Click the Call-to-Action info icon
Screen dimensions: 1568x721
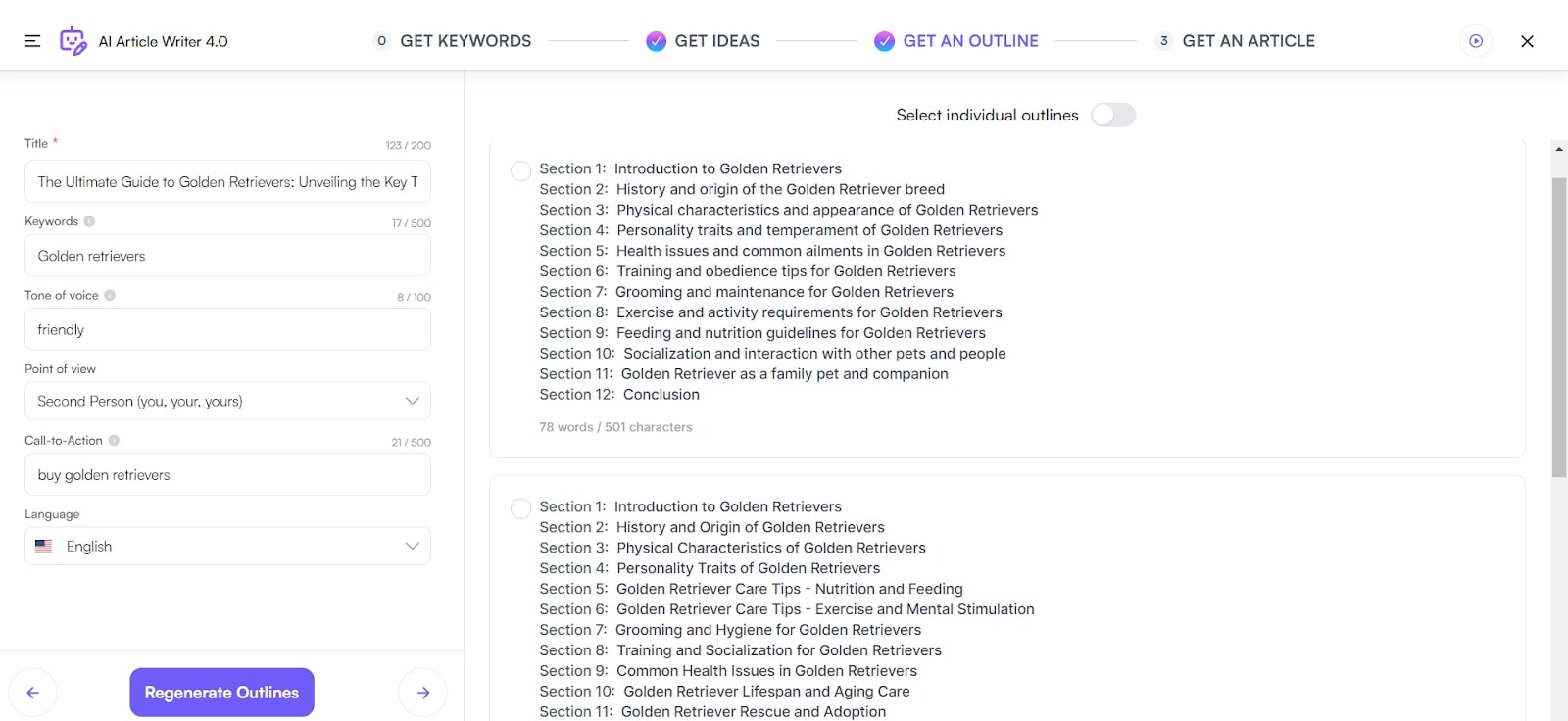click(x=114, y=441)
